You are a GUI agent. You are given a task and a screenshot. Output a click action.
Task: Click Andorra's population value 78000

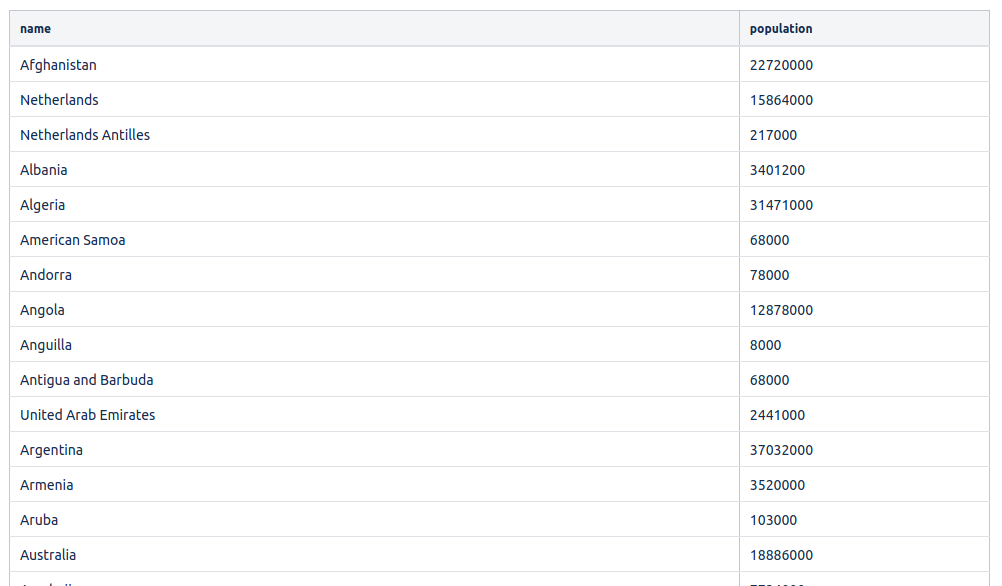769,275
